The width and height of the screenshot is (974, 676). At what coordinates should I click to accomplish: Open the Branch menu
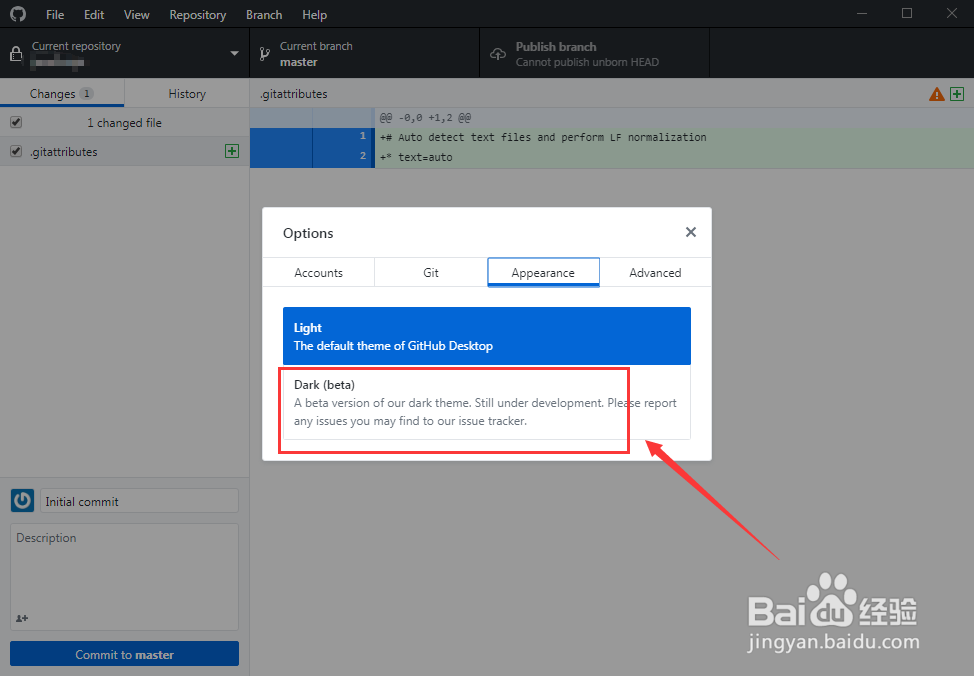[264, 14]
